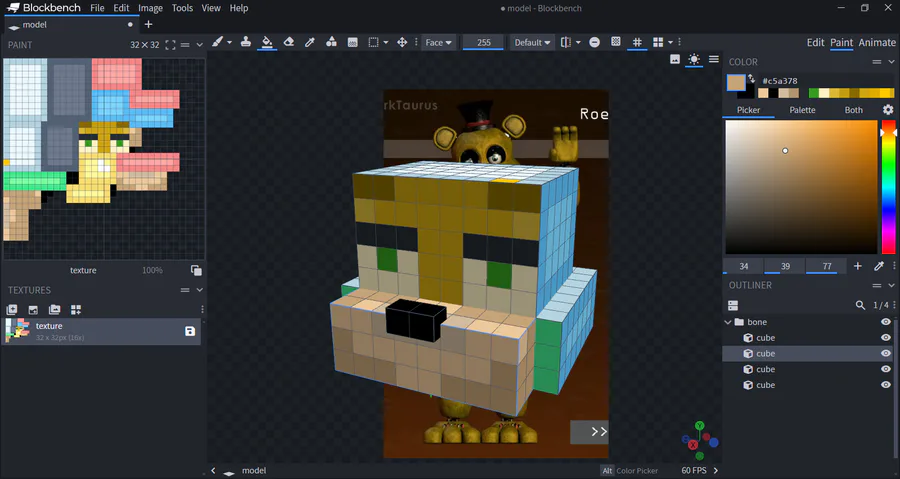Toggle visibility of the first cube
Image resolution: width=900 pixels, height=479 pixels.
(886, 338)
